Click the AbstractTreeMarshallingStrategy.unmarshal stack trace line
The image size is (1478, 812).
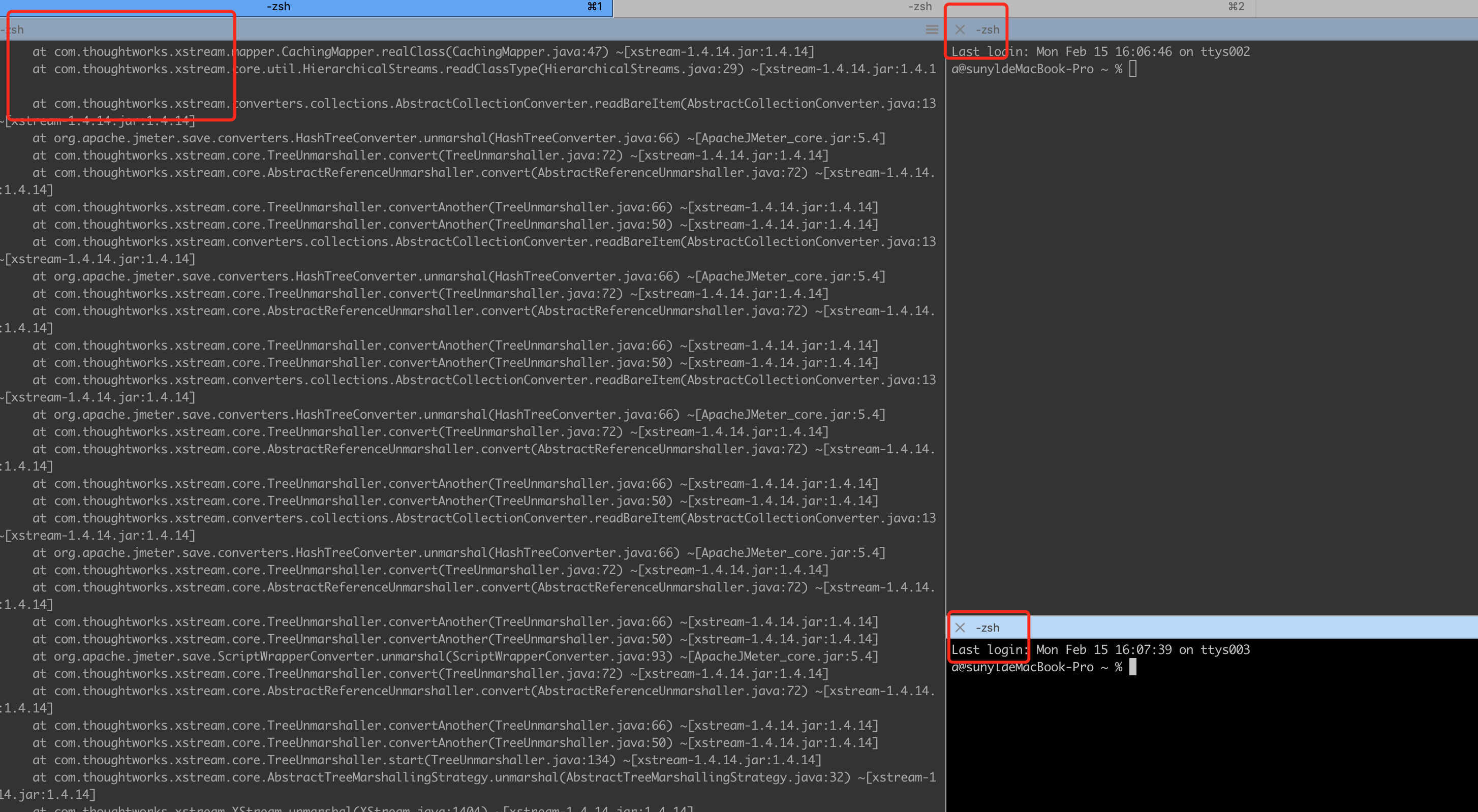(483, 777)
